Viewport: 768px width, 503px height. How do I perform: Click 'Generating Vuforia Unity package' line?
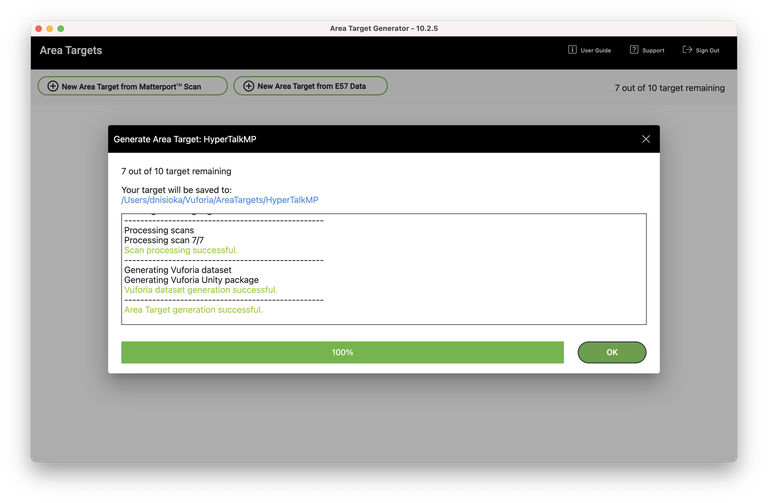192,280
